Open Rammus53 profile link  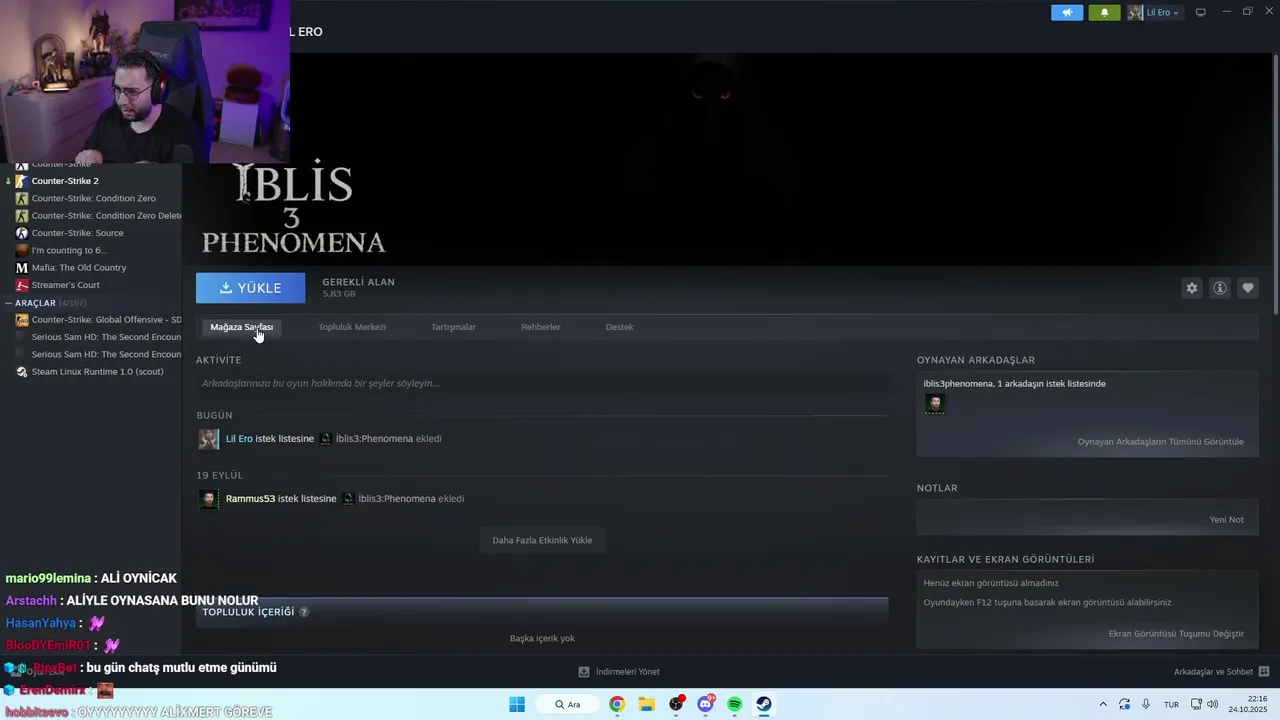click(250, 498)
